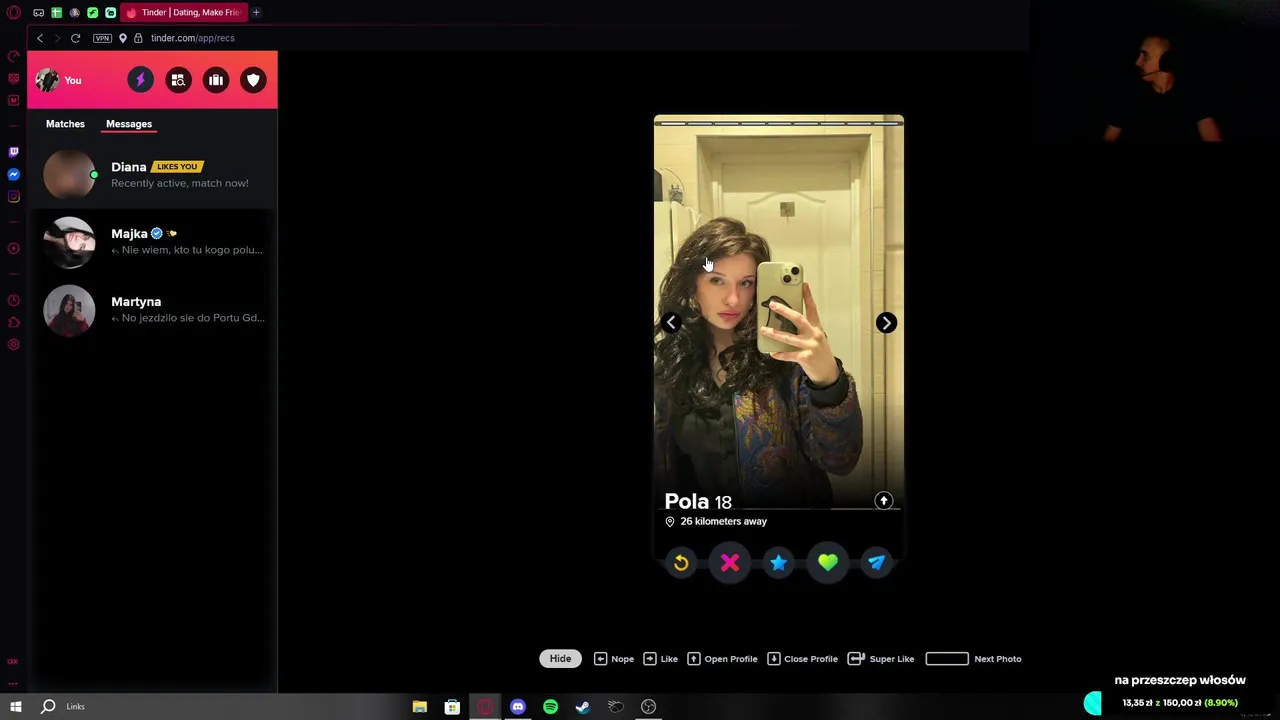1280x720 pixels.
Task: Select the Messages tab
Action: pos(129,124)
